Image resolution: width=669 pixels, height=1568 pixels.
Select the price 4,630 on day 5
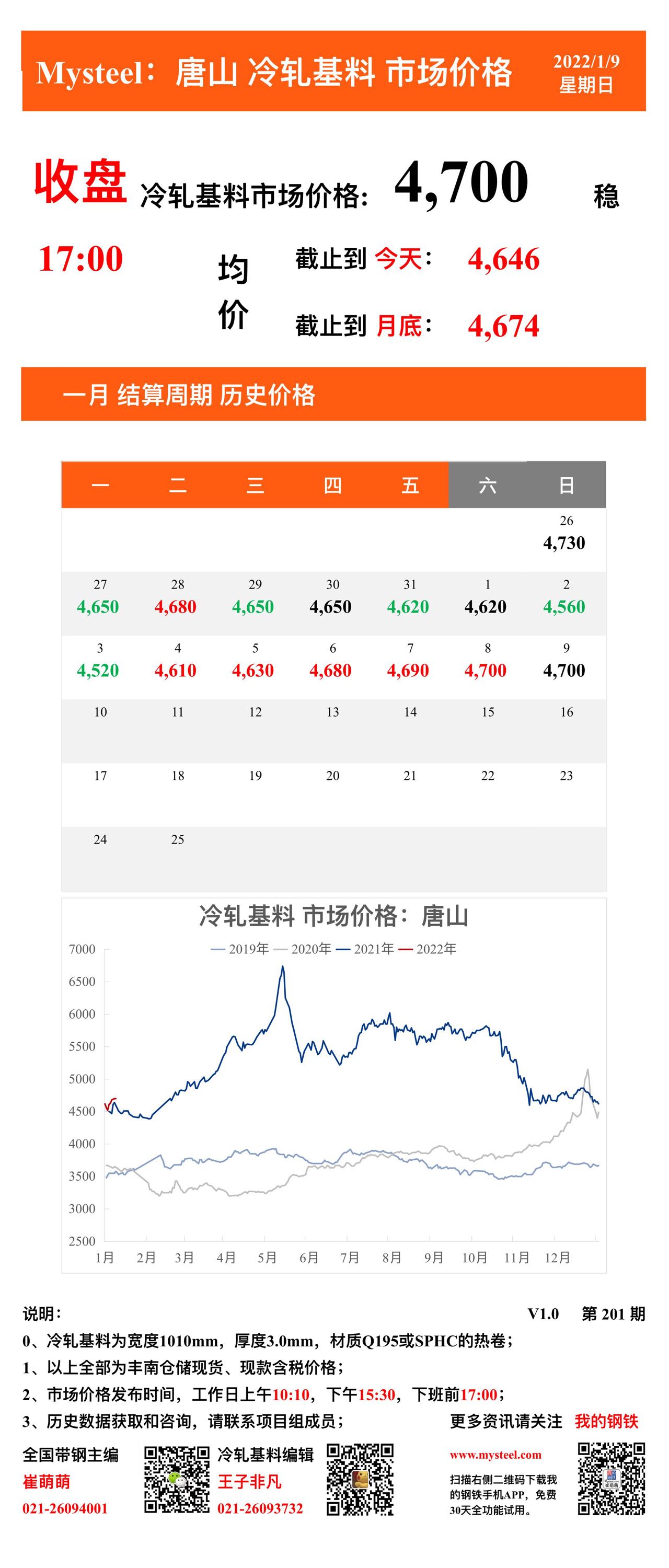(x=252, y=671)
